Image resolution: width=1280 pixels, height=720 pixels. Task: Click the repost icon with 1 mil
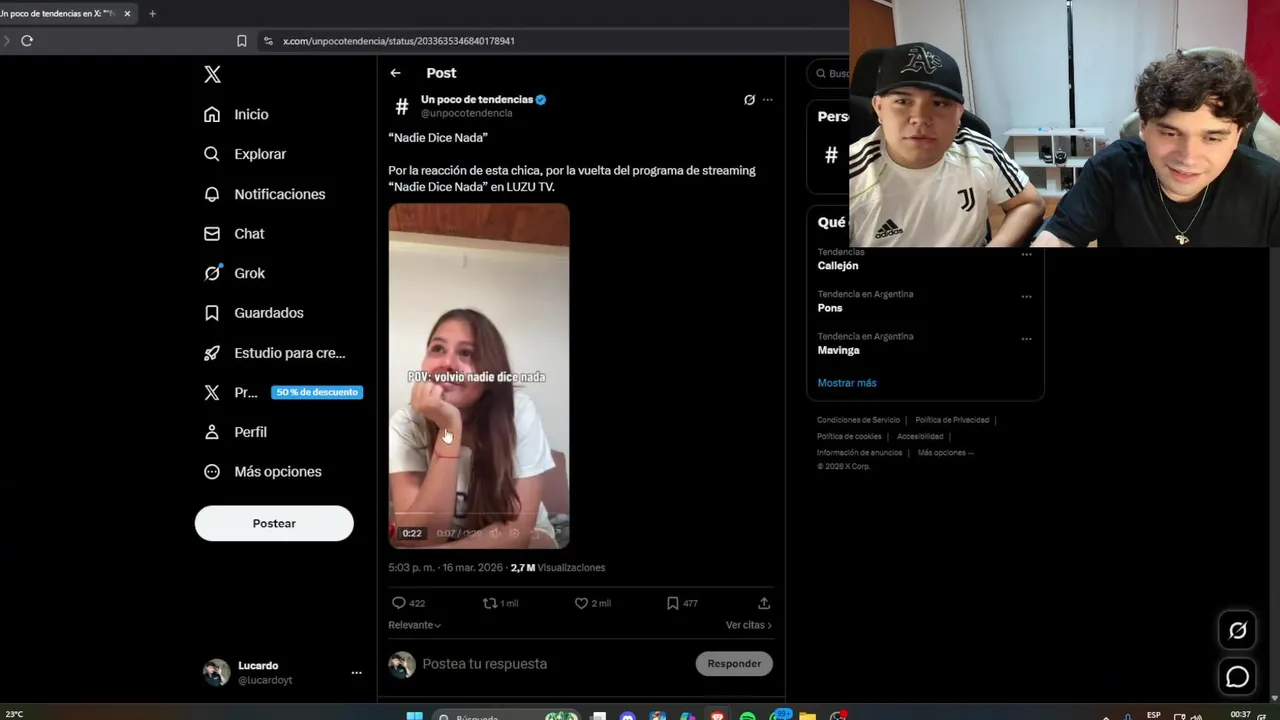(490, 603)
